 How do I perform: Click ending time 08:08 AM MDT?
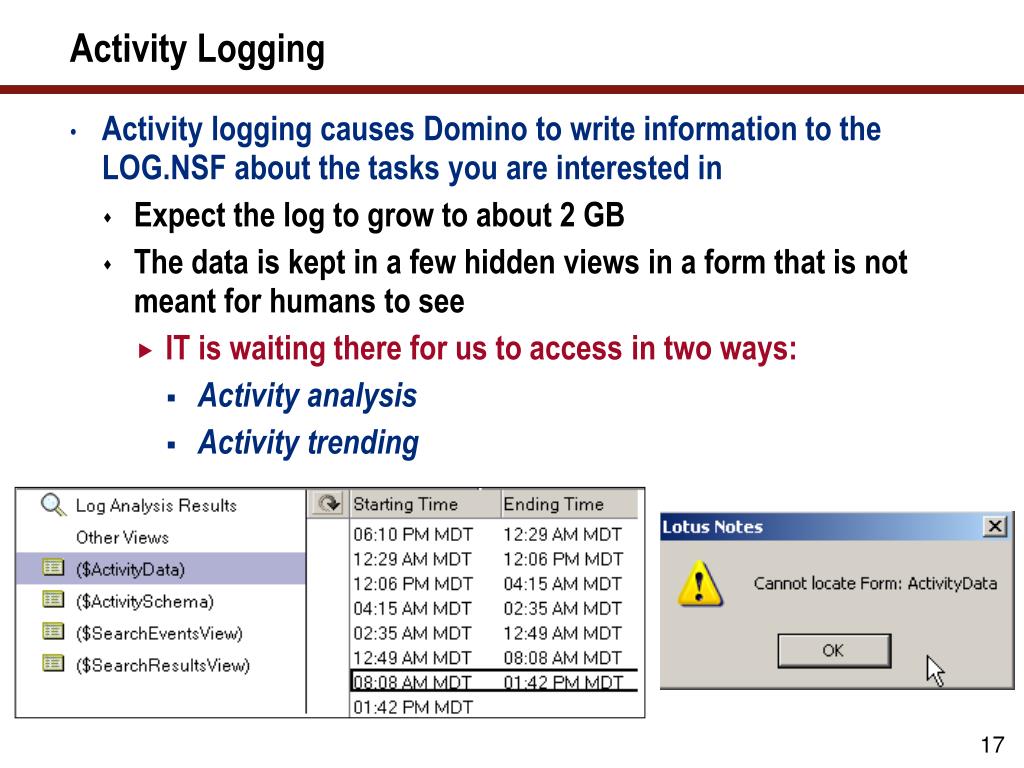pos(562,658)
